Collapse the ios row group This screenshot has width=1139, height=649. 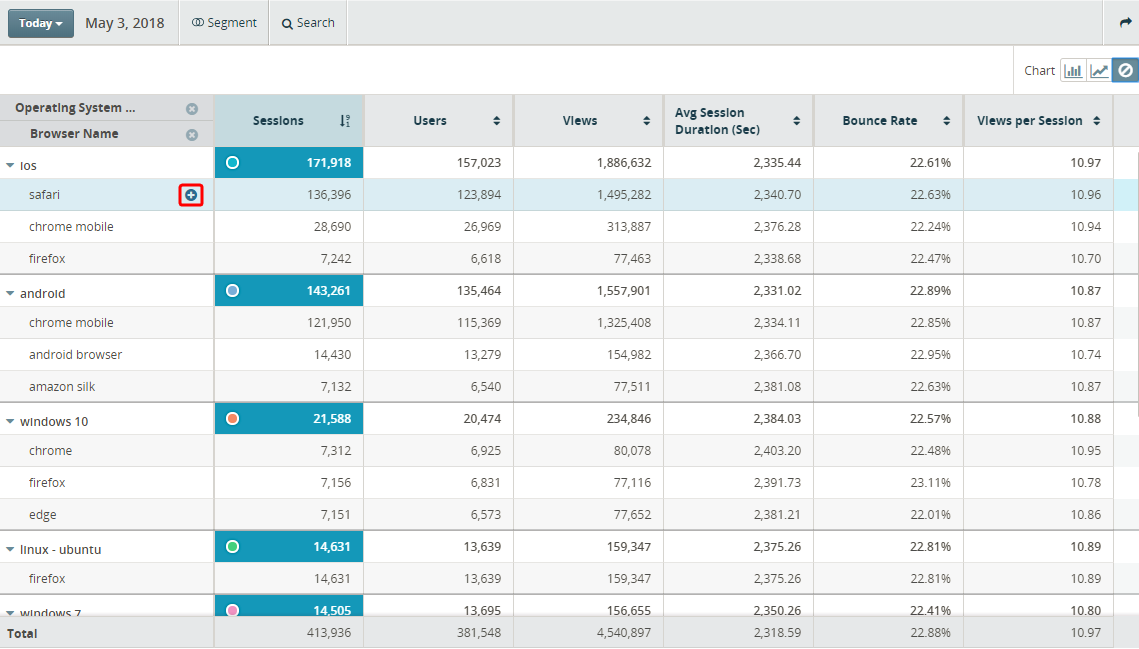coord(10,166)
